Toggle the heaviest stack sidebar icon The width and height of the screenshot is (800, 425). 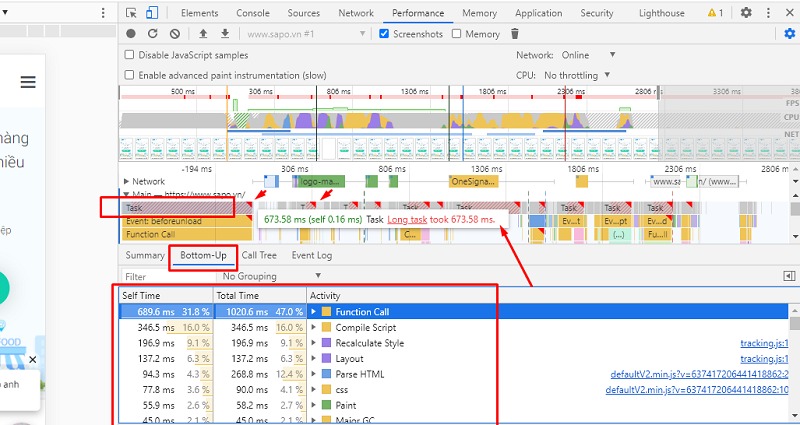tap(789, 276)
